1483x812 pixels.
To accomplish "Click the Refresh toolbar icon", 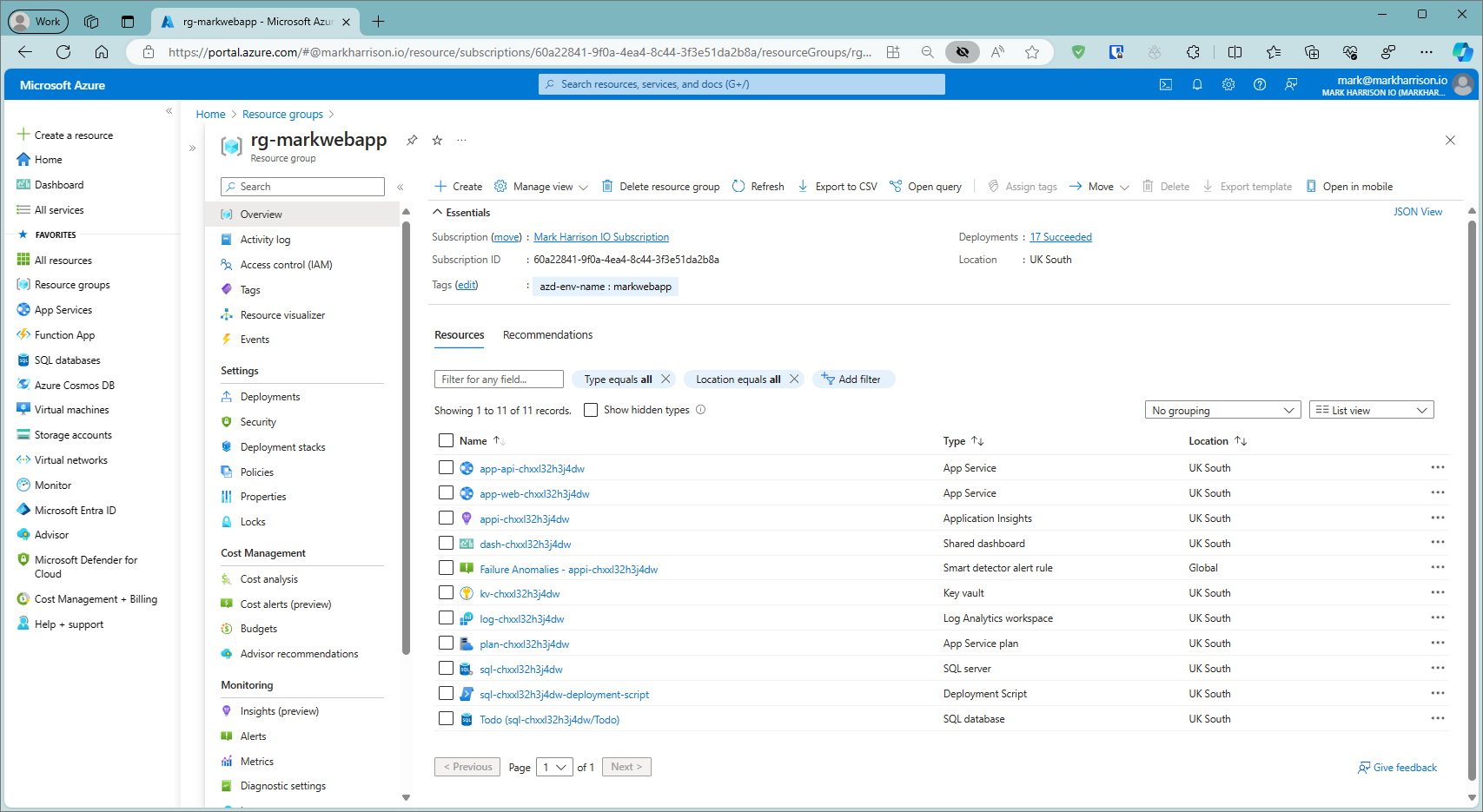I will 738,187.
